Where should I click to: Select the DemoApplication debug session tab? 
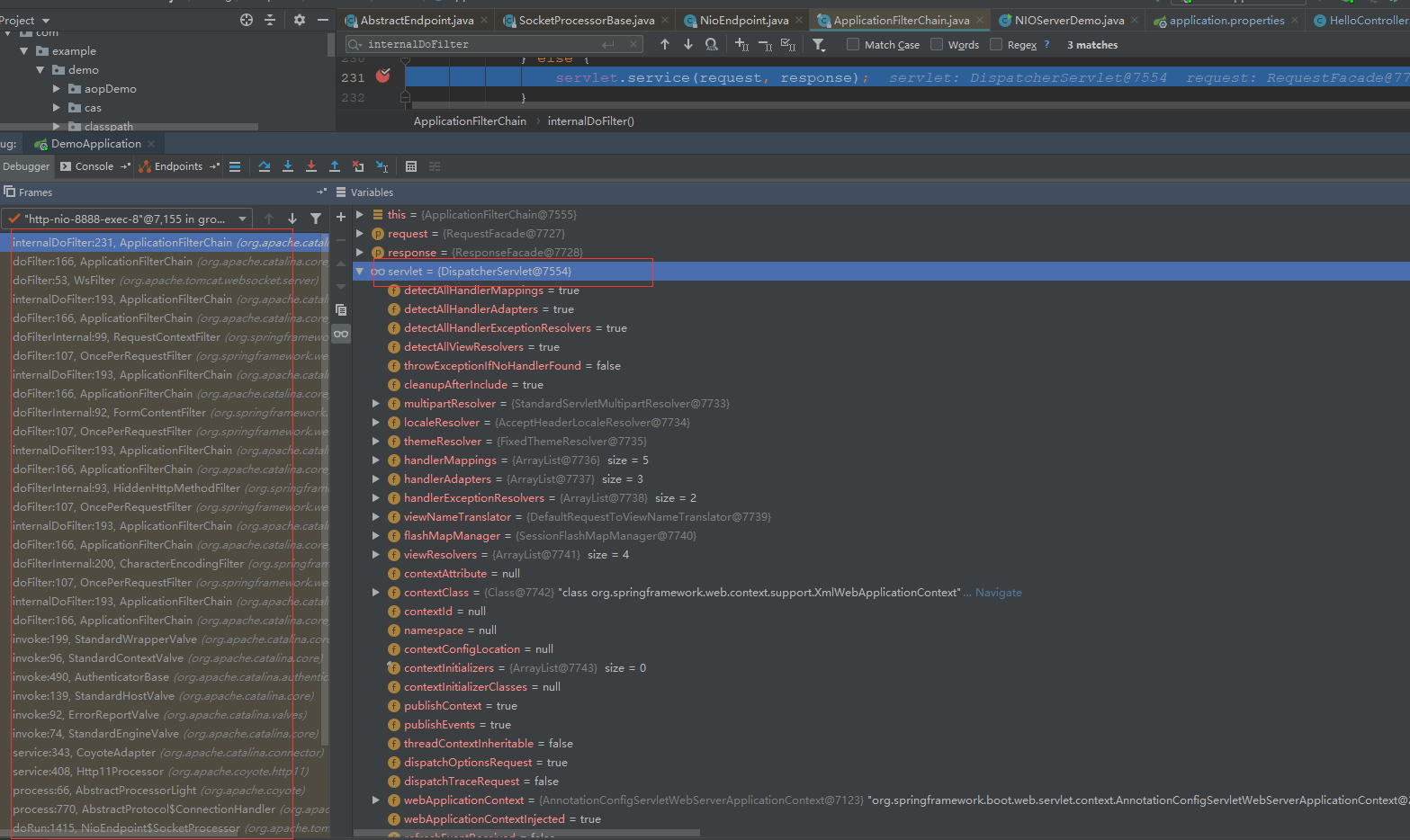(x=95, y=144)
